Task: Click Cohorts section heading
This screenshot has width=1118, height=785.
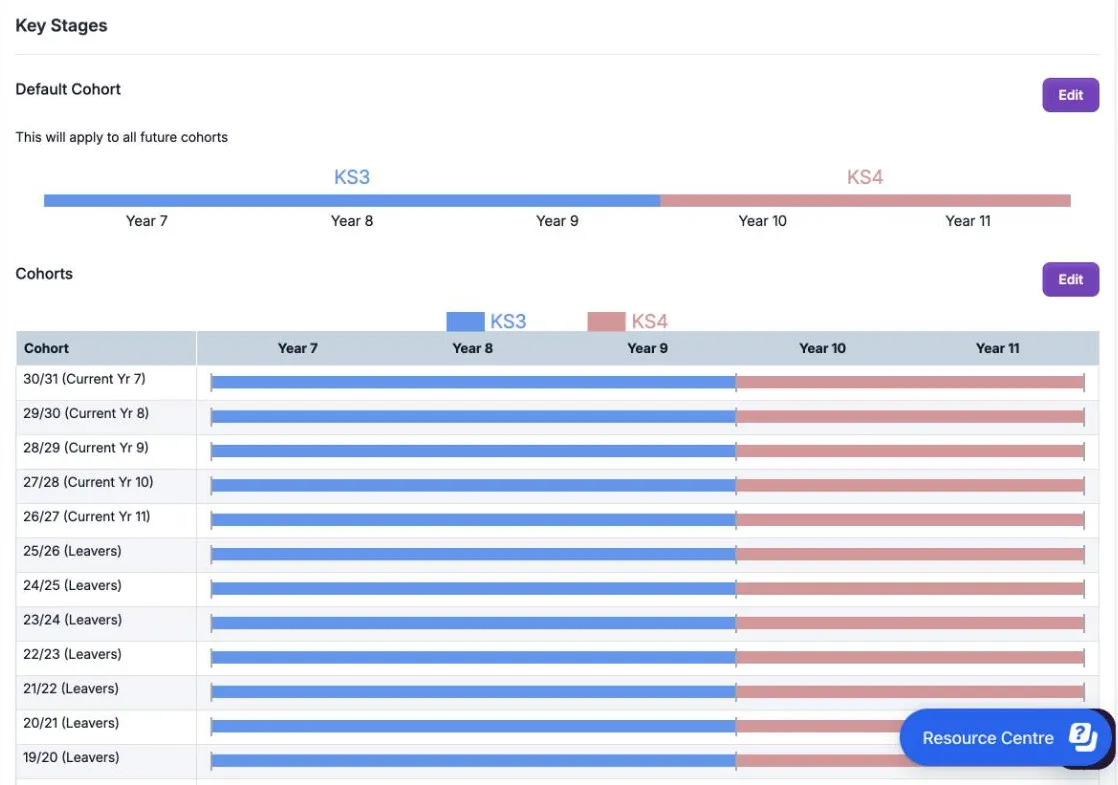Action: (44, 274)
